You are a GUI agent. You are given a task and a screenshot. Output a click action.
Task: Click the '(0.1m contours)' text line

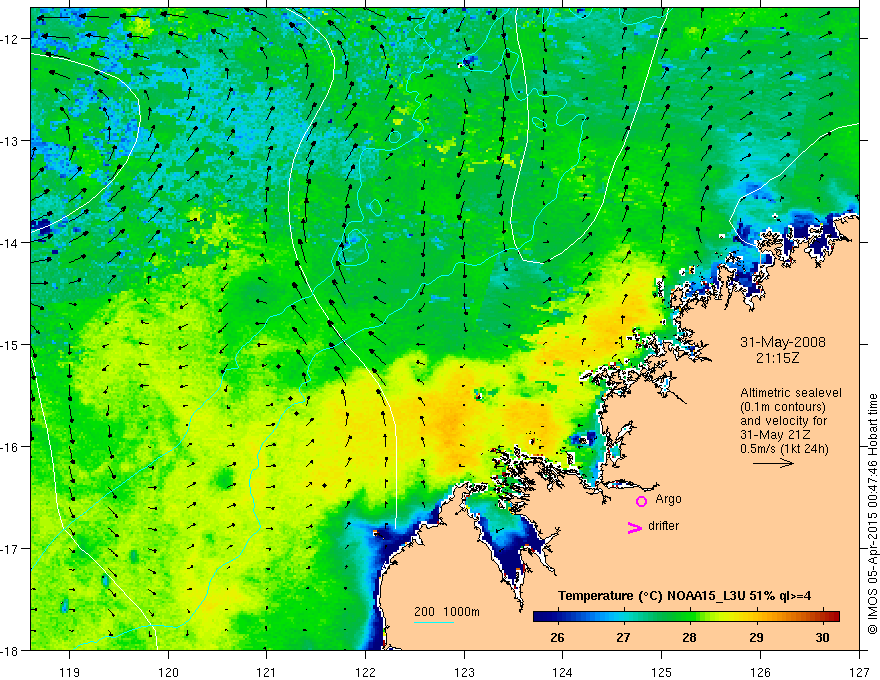tap(782, 407)
